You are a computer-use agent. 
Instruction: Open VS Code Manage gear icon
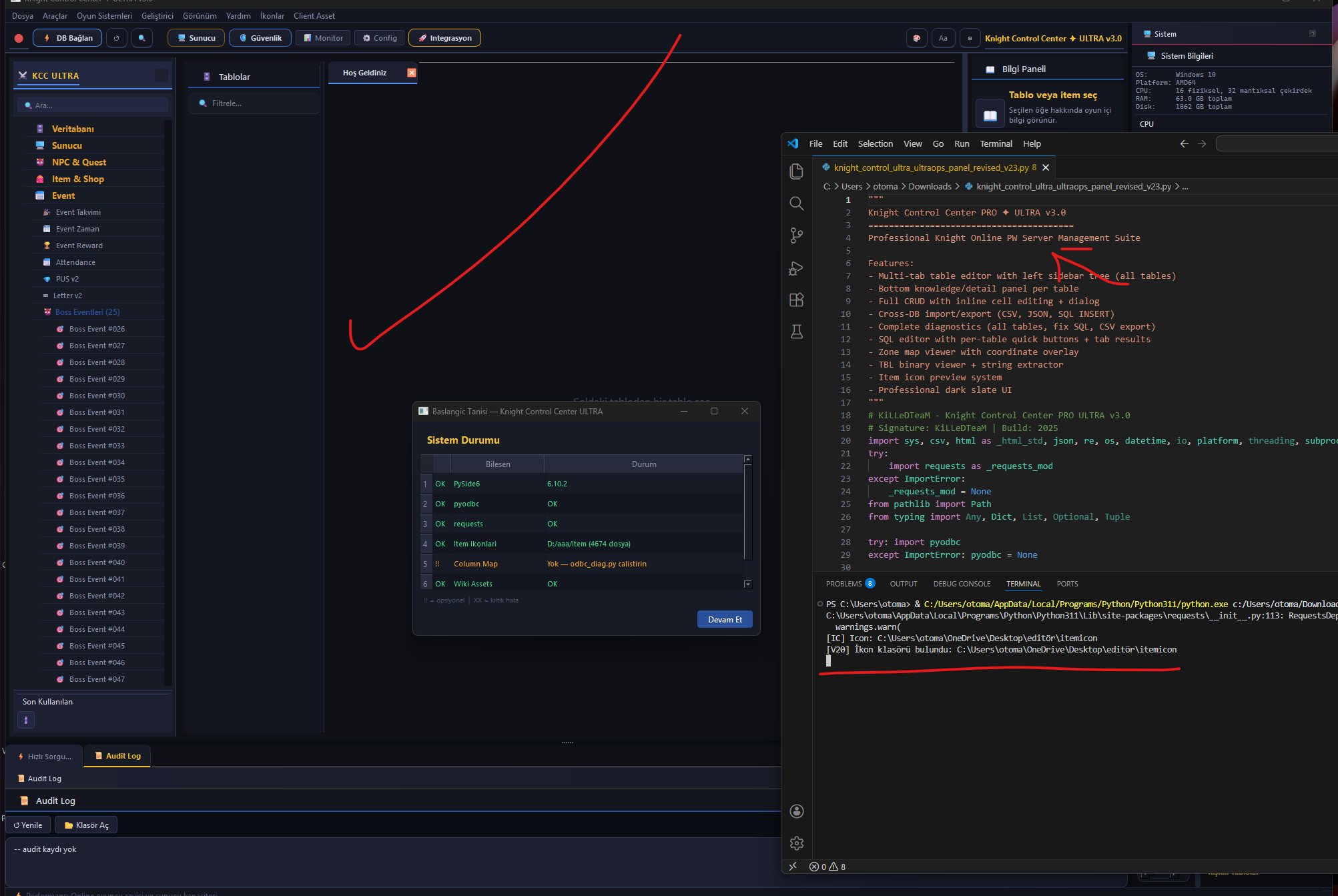pos(796,843)
